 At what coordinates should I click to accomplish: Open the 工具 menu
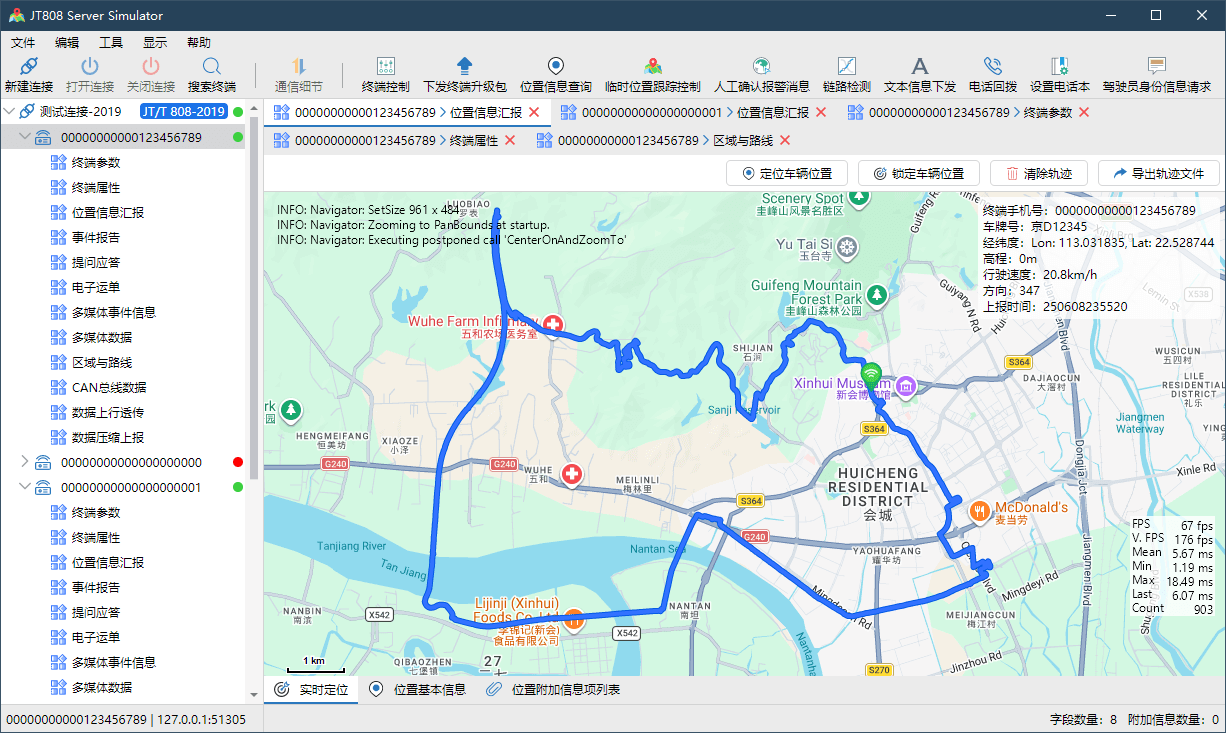click(111, 43)
